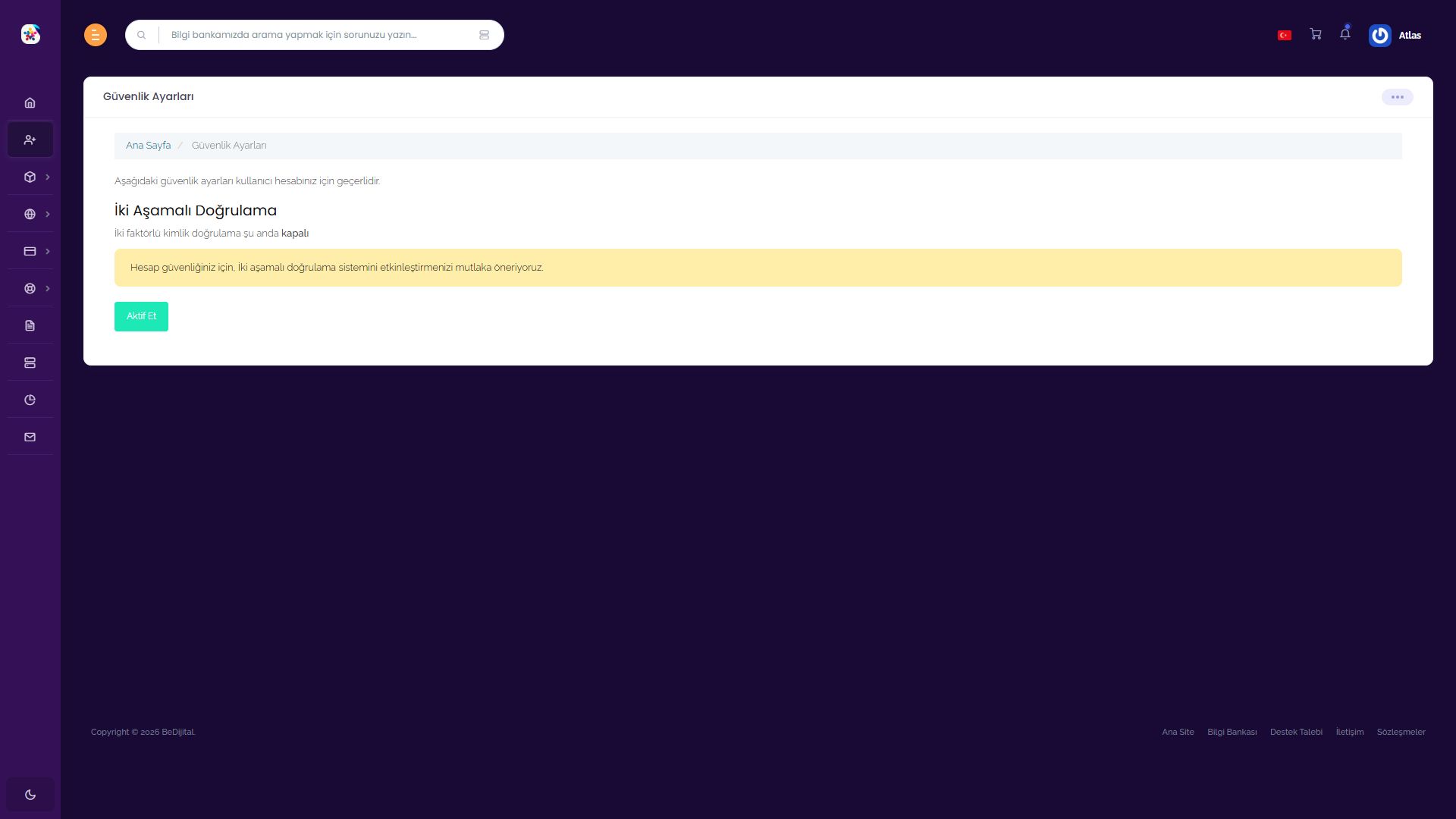Viewport: 1456px width, 819px height.
Task: Open the pie chart sidebar icon
Action: tap(30, 400)
